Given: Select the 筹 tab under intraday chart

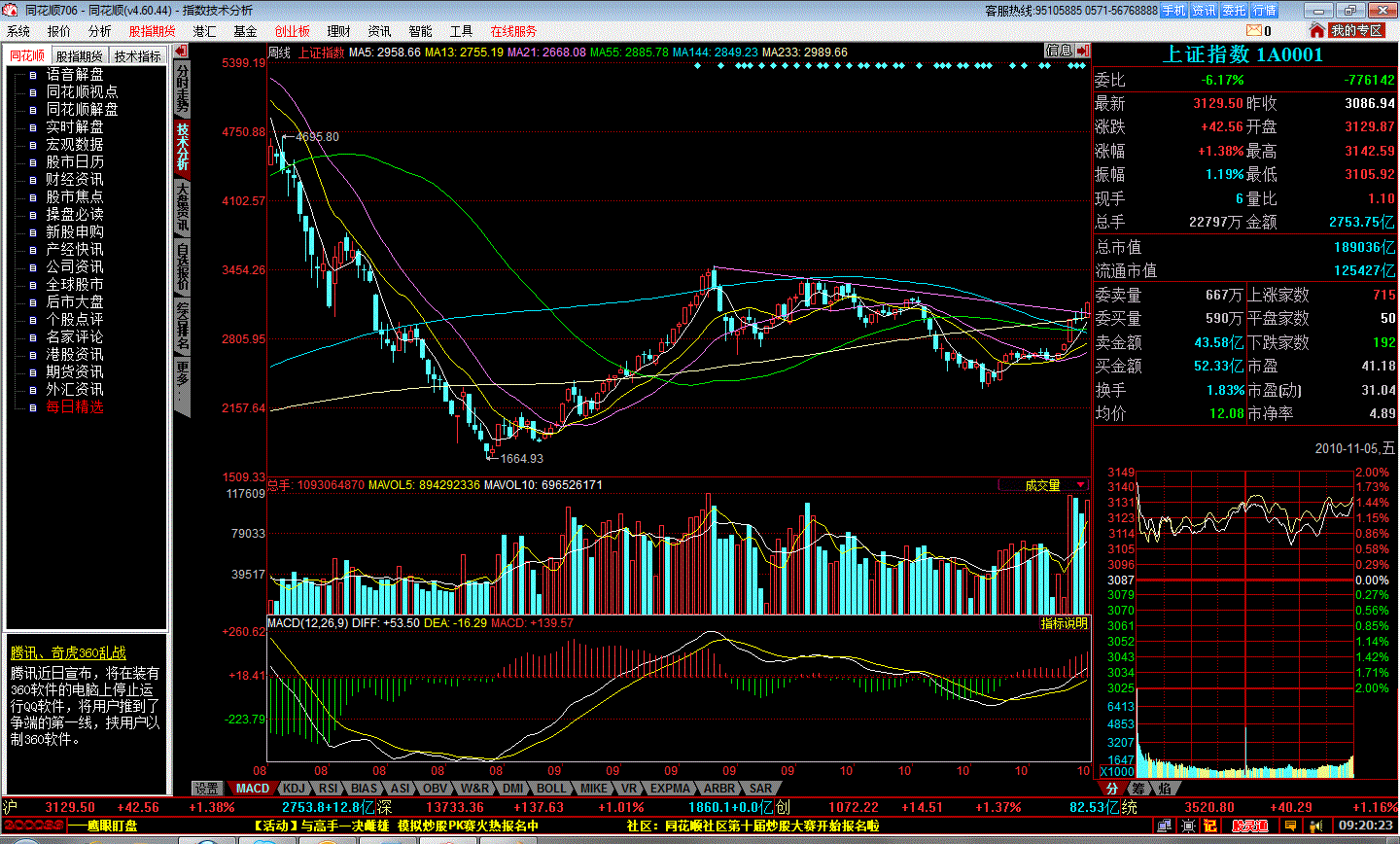Looking at the screenshot, I should pos(1138,789).
